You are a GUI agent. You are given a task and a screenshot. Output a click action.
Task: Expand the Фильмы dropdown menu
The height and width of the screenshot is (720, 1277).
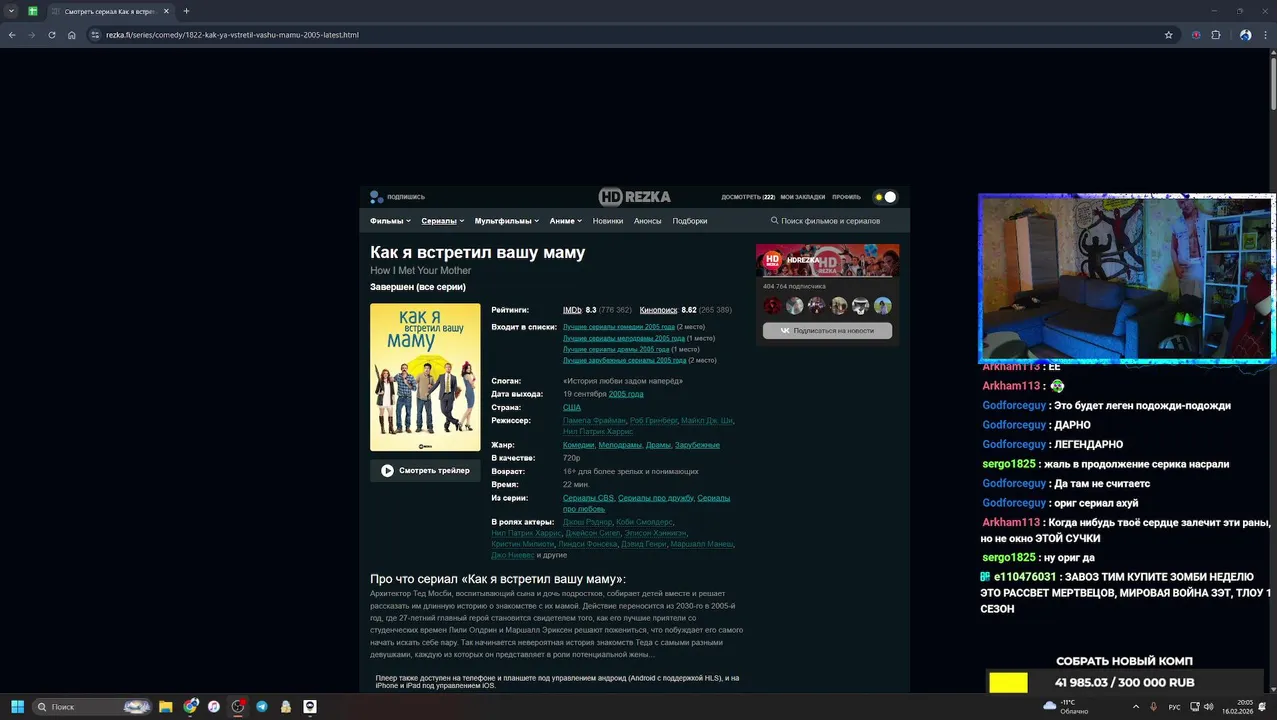[x=389, y=221]
